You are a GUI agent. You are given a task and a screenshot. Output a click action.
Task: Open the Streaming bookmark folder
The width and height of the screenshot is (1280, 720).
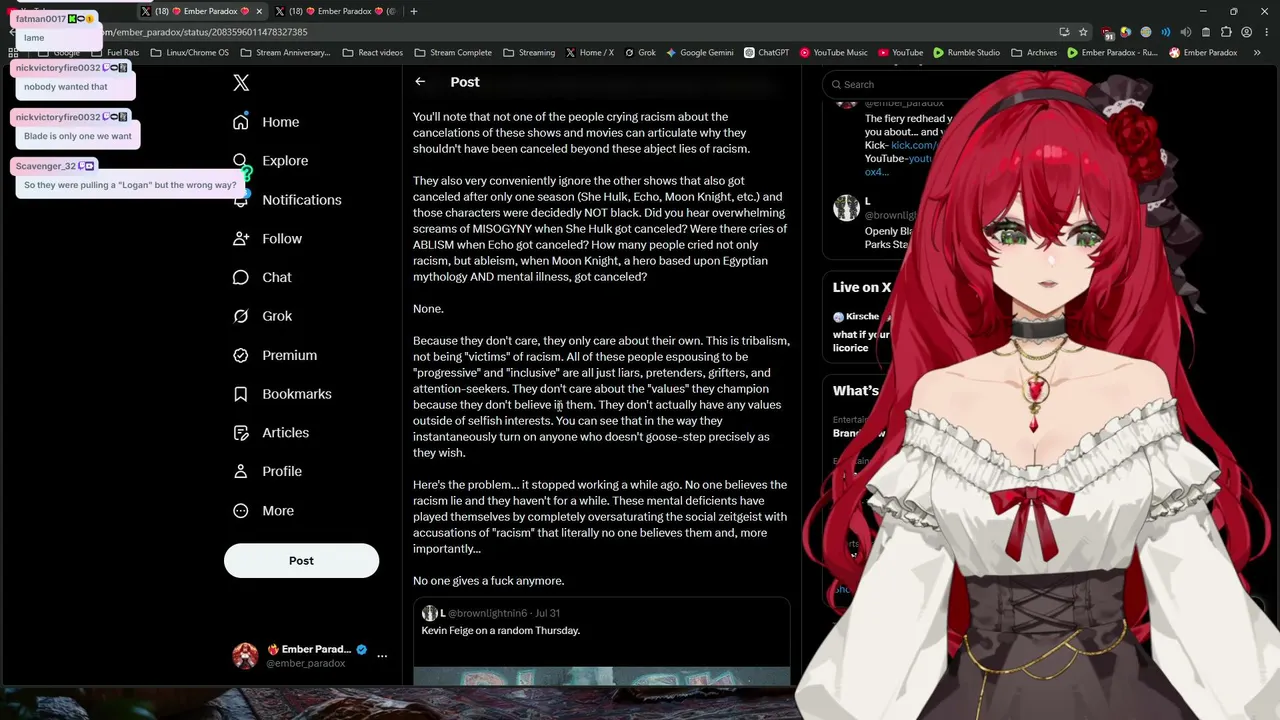click(x=529, y=52)
